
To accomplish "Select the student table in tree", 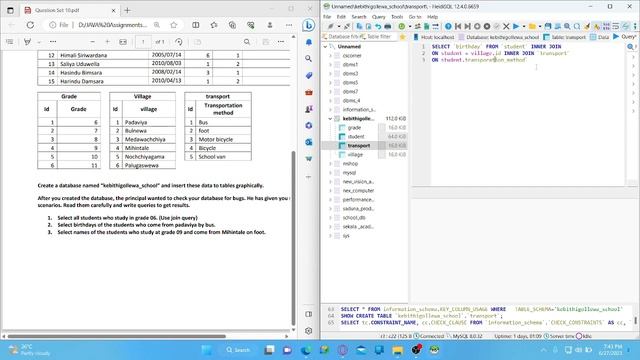I will pos(356,136).
